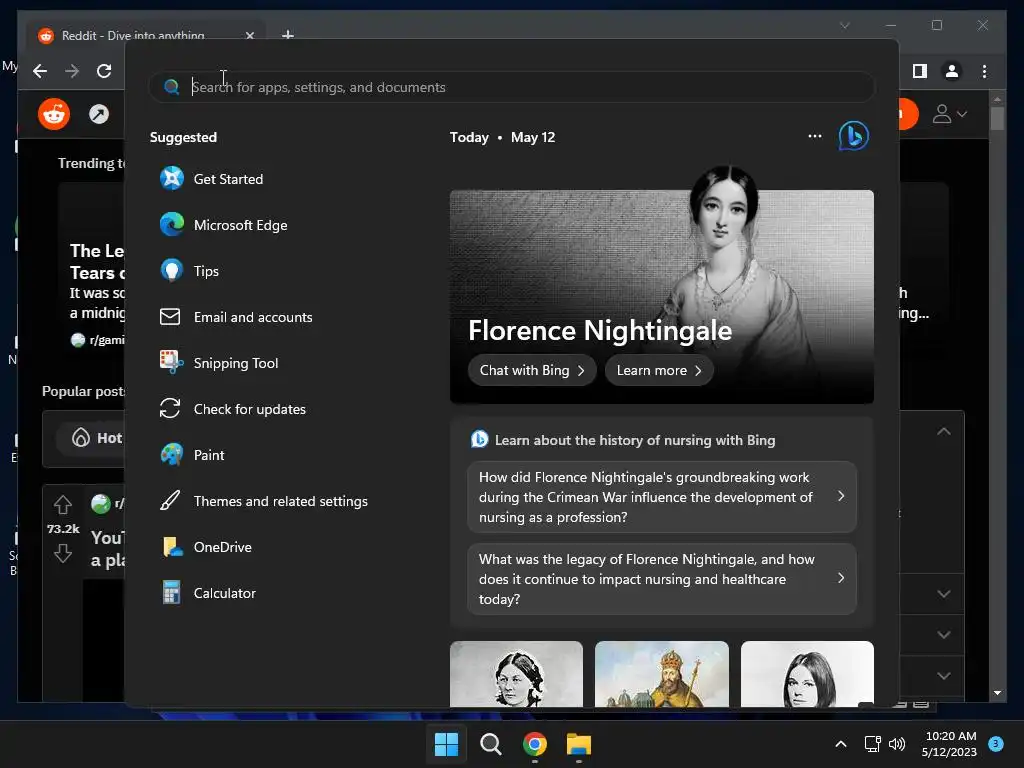Open Chrome's three-dot menu
Screen dimensions: 1024x768
984,71
